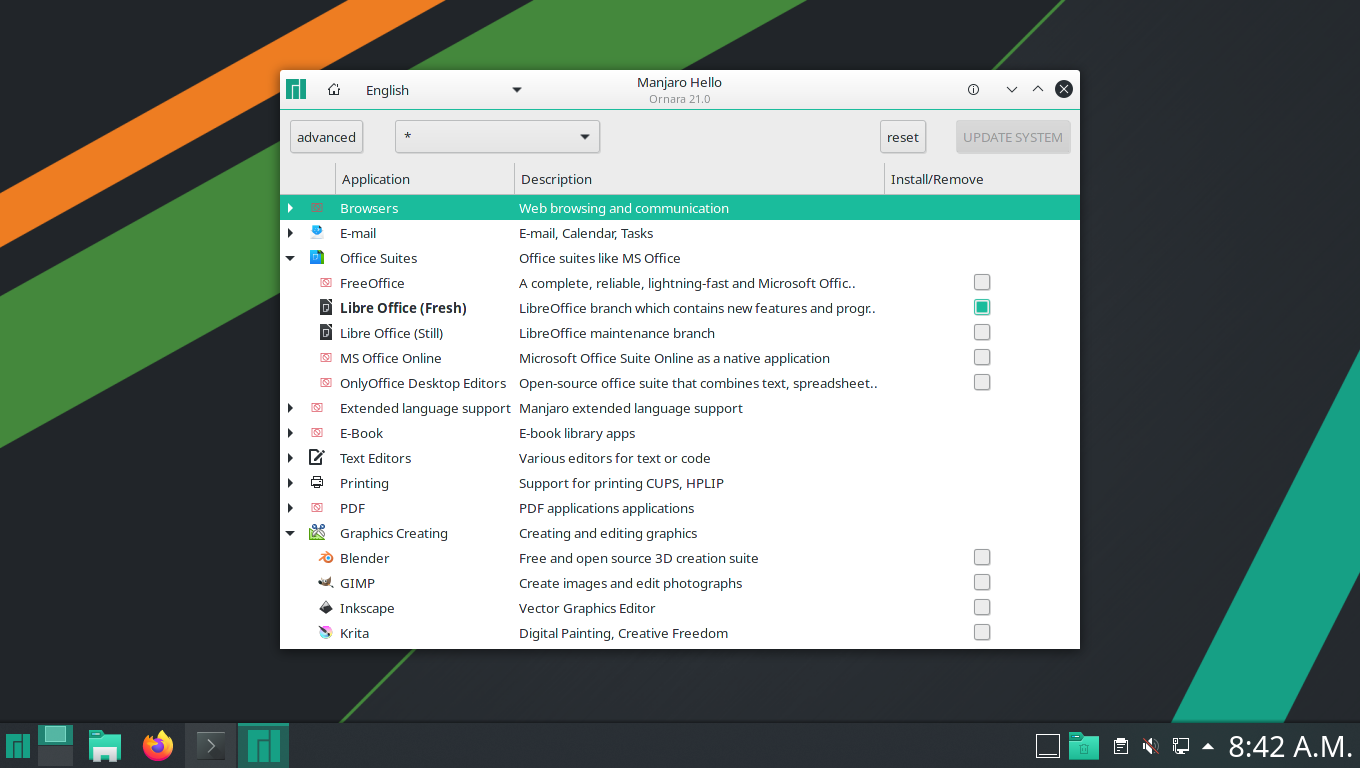Click the network tray icon

(x=1180, y=746)
